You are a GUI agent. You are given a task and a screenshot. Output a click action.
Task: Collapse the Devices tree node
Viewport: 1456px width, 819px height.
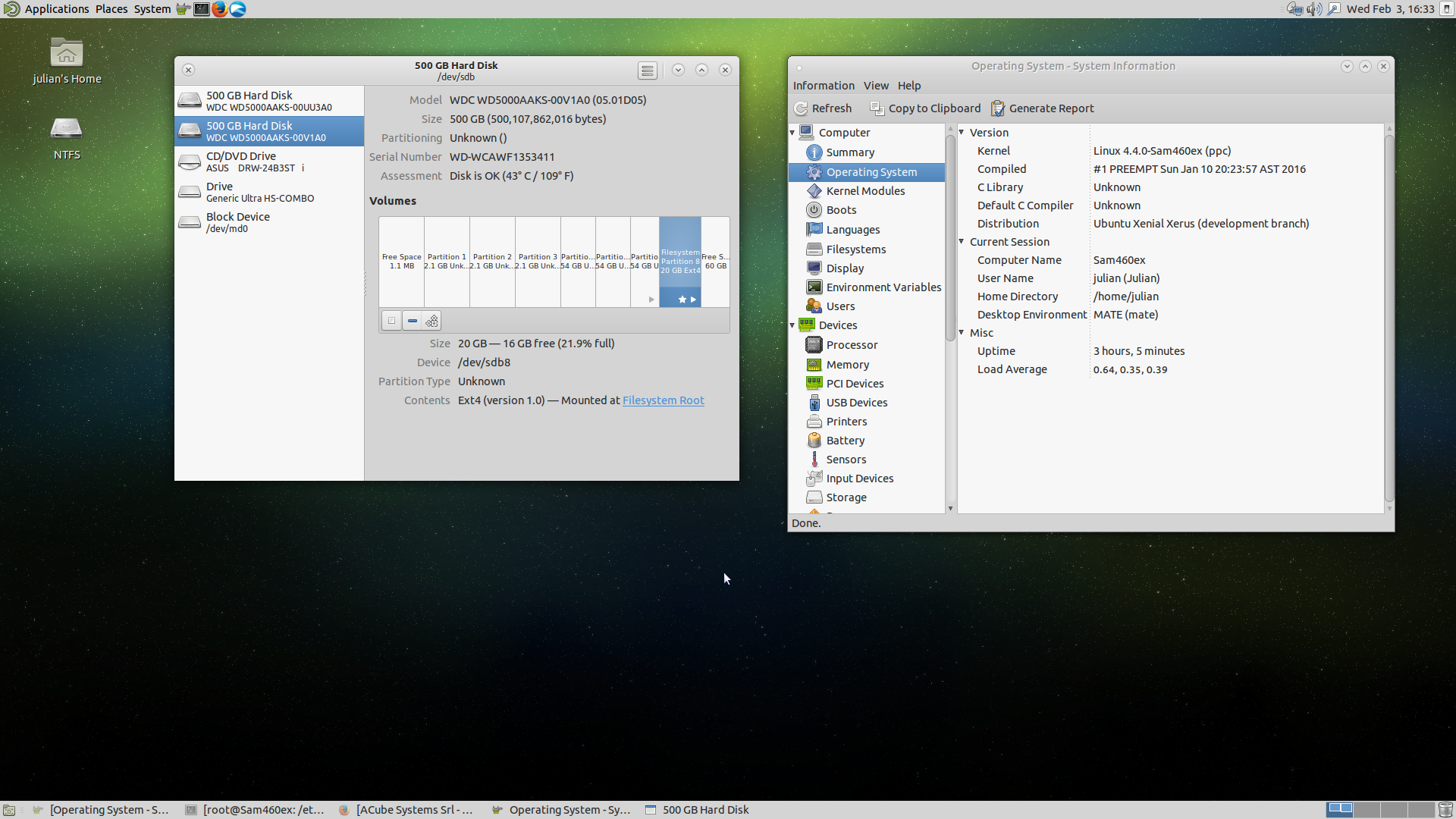[792, 325]
